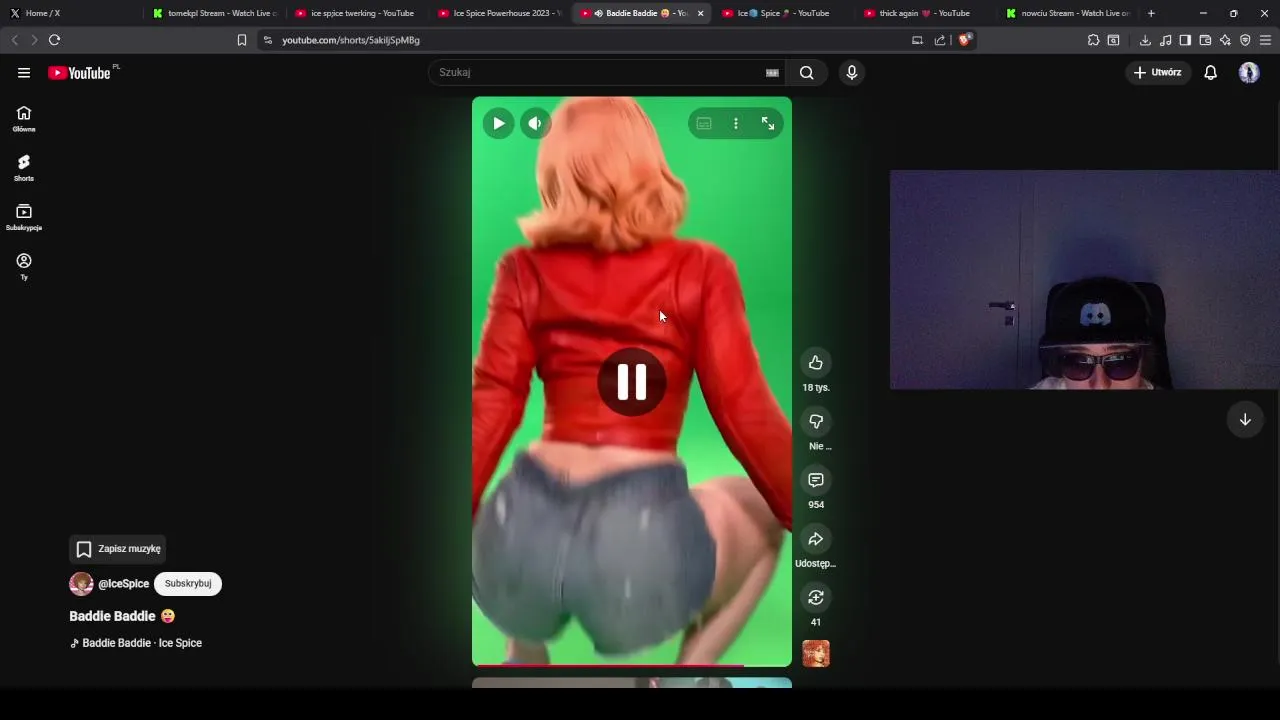
Task: Open the comments (954)
Action: (x=816, y=480)
